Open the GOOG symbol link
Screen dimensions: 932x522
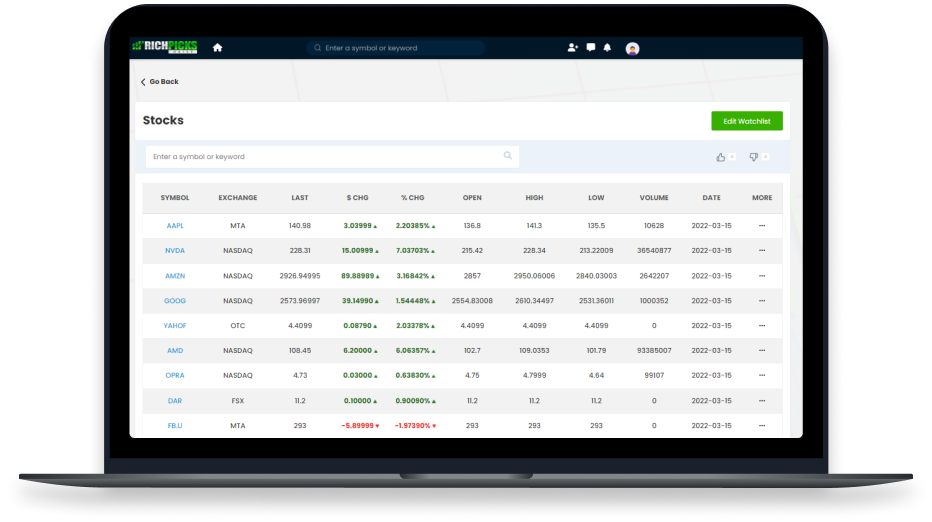click(x=175, y=301)
